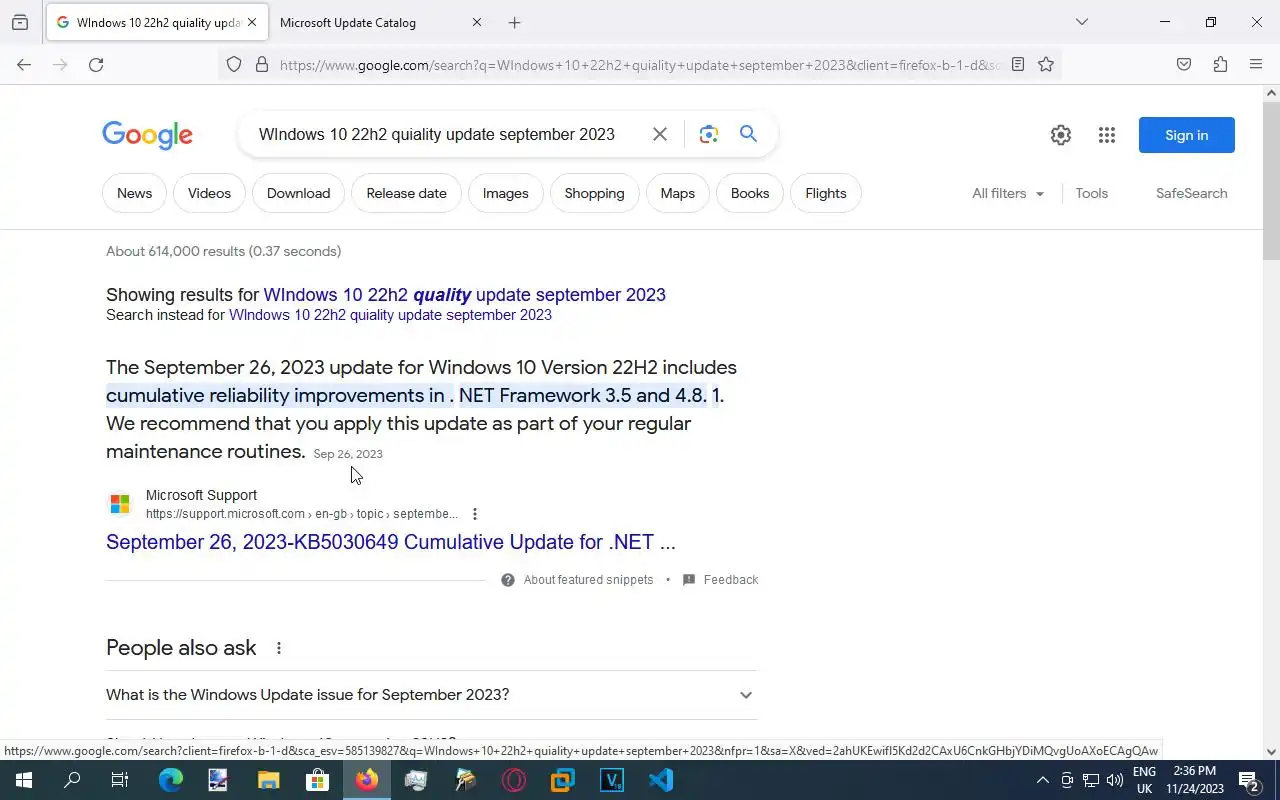
Task: Go back to the previous page
Action: pyautogui.click(x=24, y=64)
